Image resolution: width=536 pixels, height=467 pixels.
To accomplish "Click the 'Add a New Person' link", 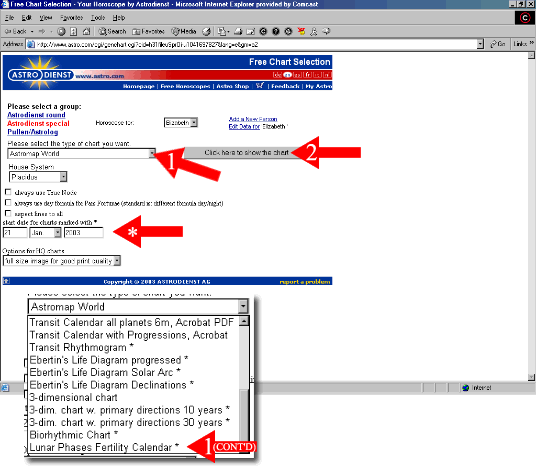I will point(253,119).
